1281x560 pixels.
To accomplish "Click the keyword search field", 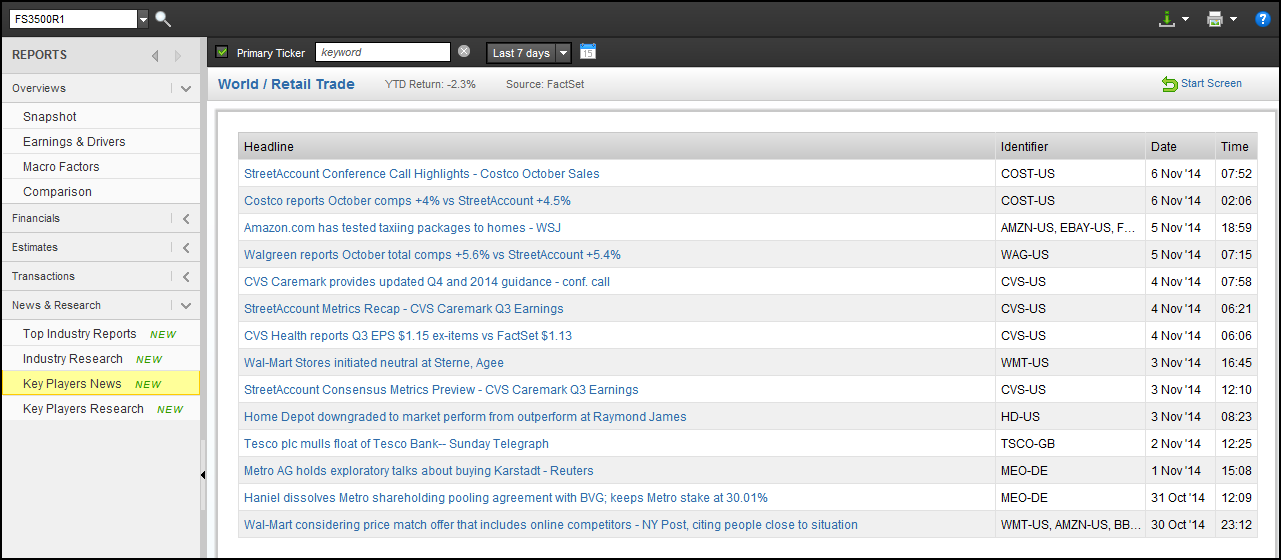I will click(x=383, y=53).
